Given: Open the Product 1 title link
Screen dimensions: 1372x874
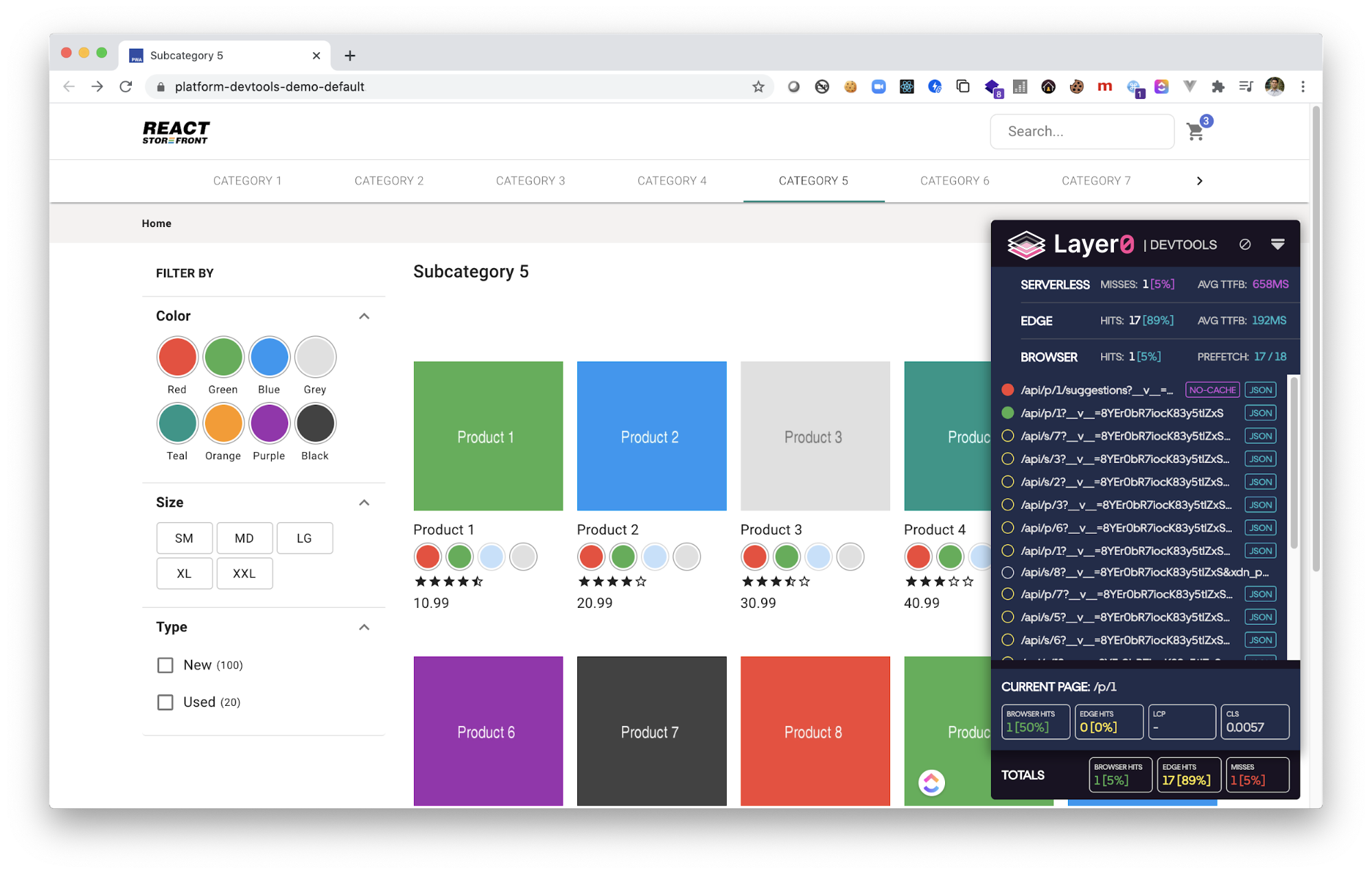Looking at the screenshot, I should click(443, 530).
